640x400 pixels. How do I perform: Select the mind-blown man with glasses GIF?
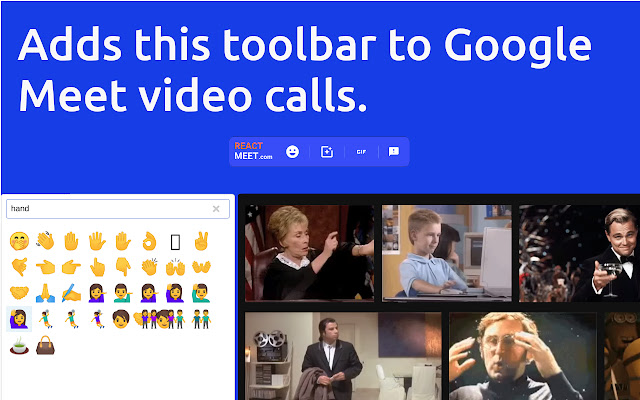pyautogui.click(x=523, y=356)
